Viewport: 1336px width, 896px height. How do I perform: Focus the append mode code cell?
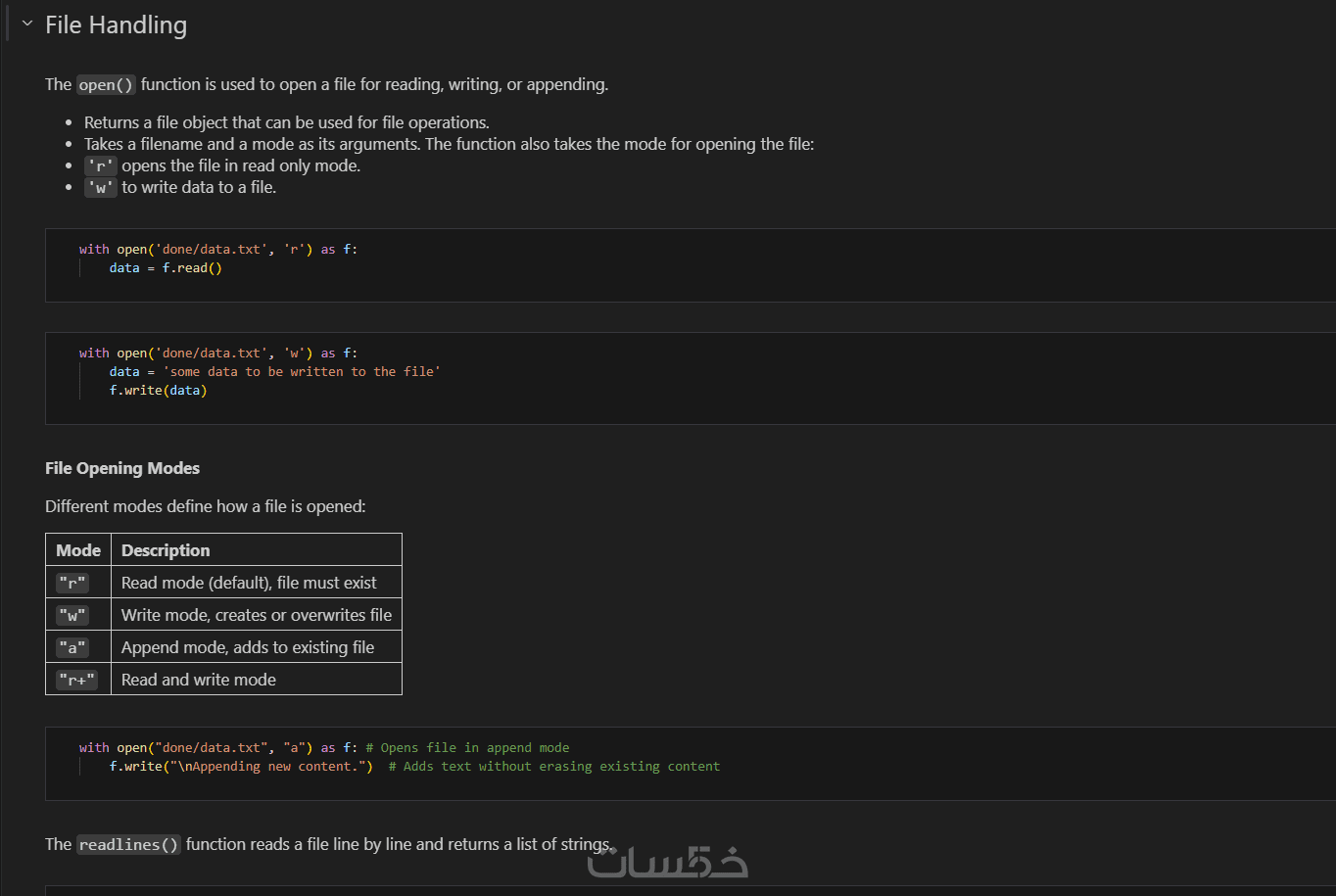[x=686, y=763]
